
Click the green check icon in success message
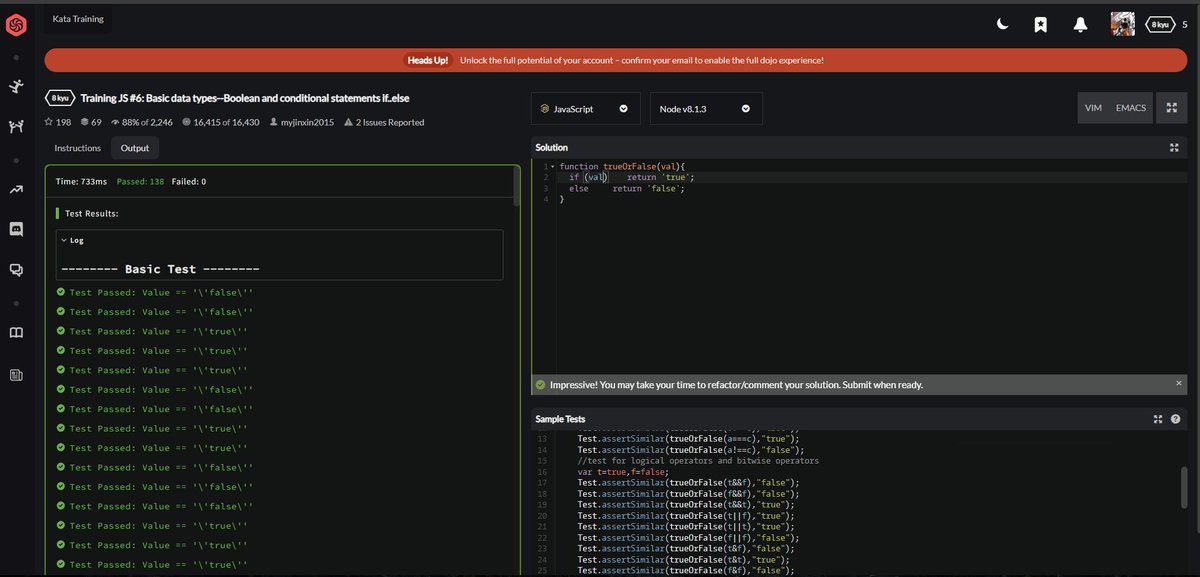click(x=541, y=384)
